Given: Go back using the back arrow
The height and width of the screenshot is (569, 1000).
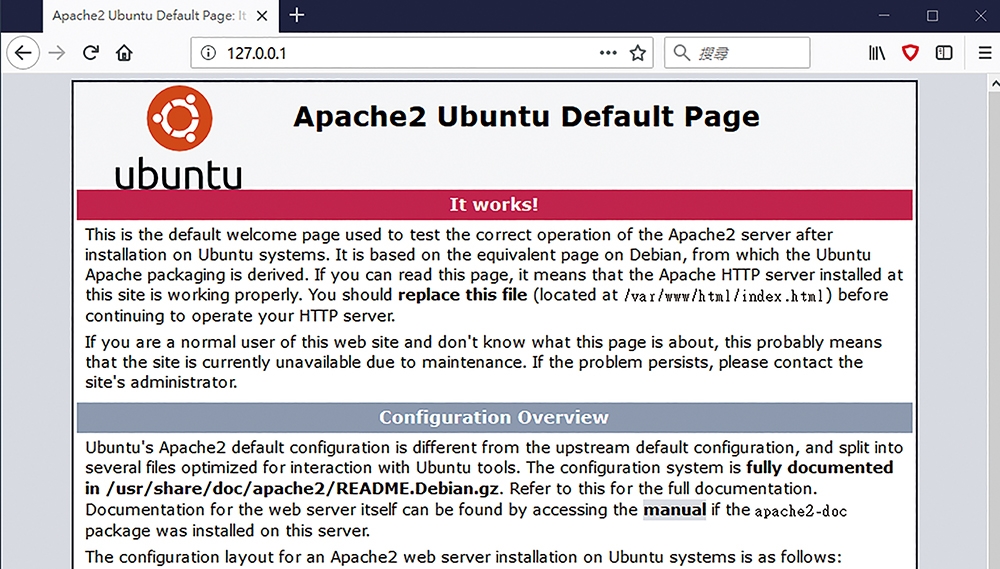Looking at the screenshot, I should click(23, 53).
